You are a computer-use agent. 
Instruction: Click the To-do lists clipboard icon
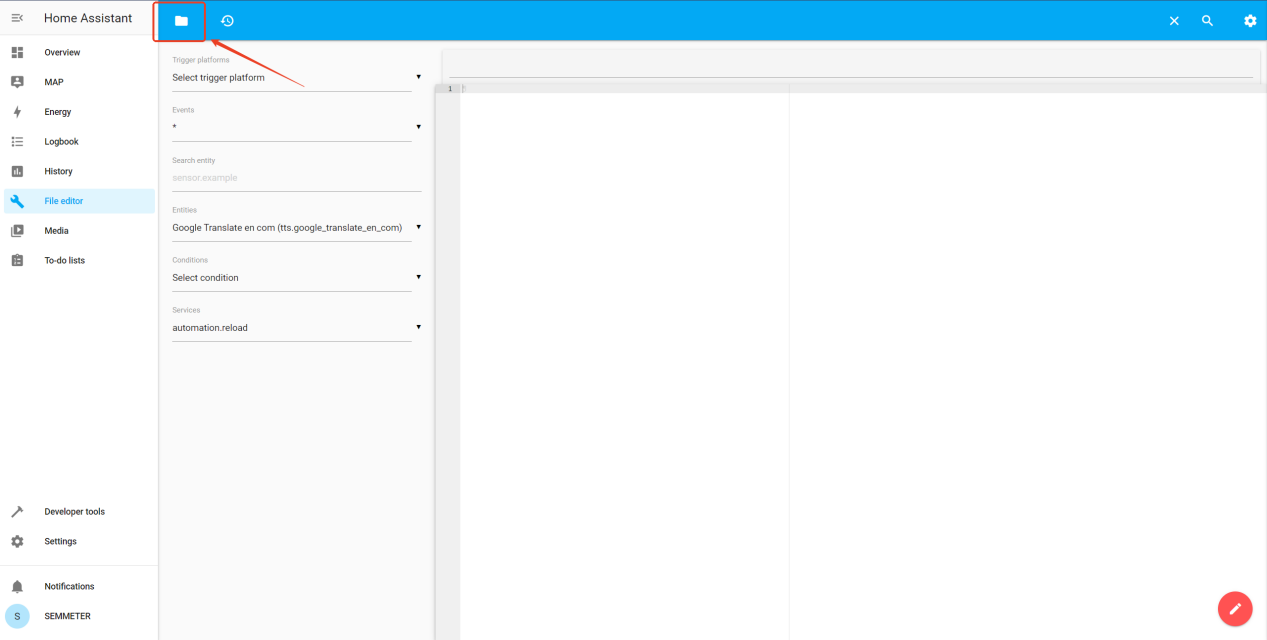tap(17, 260)
